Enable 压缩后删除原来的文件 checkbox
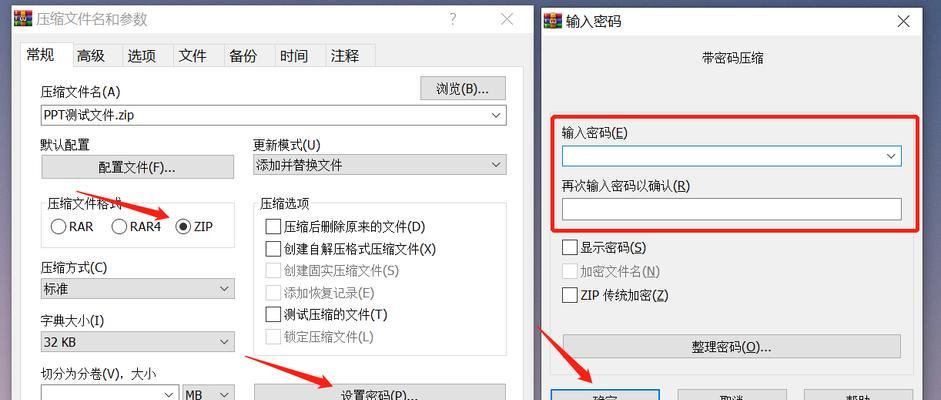Image resolution: width=941 pixels, height=400 pixels. click(273, 227)
